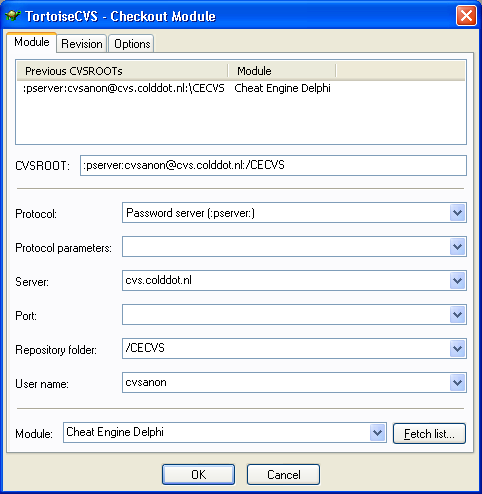
Task: Expand the Protocol parameters dropdown arrow
Action: (457, 247)
